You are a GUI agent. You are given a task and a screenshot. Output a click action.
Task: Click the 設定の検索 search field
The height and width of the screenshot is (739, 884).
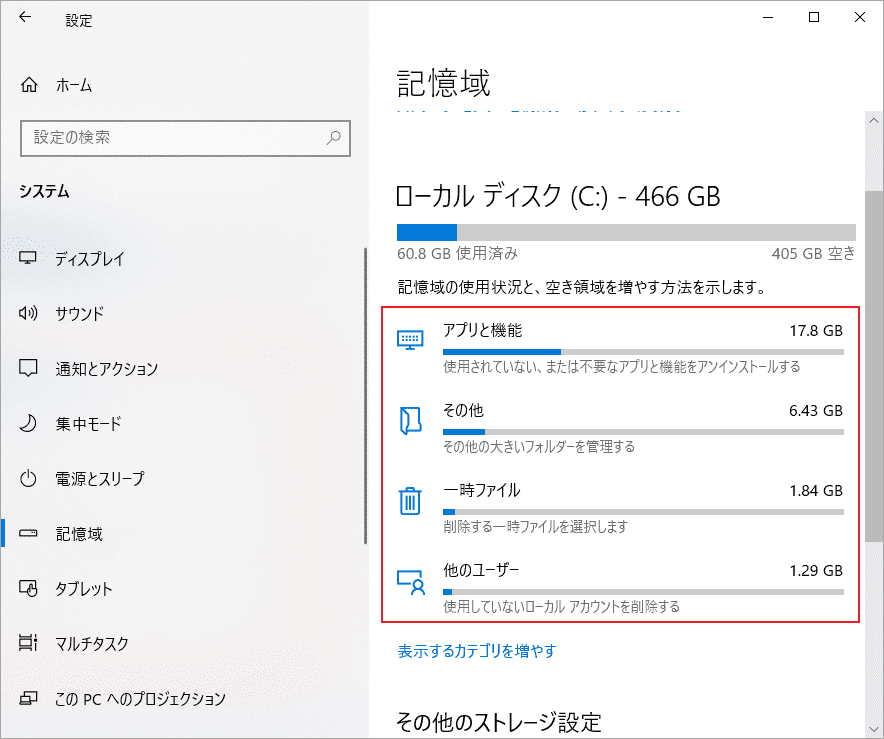pyautogui.click(x=175, y=137)
